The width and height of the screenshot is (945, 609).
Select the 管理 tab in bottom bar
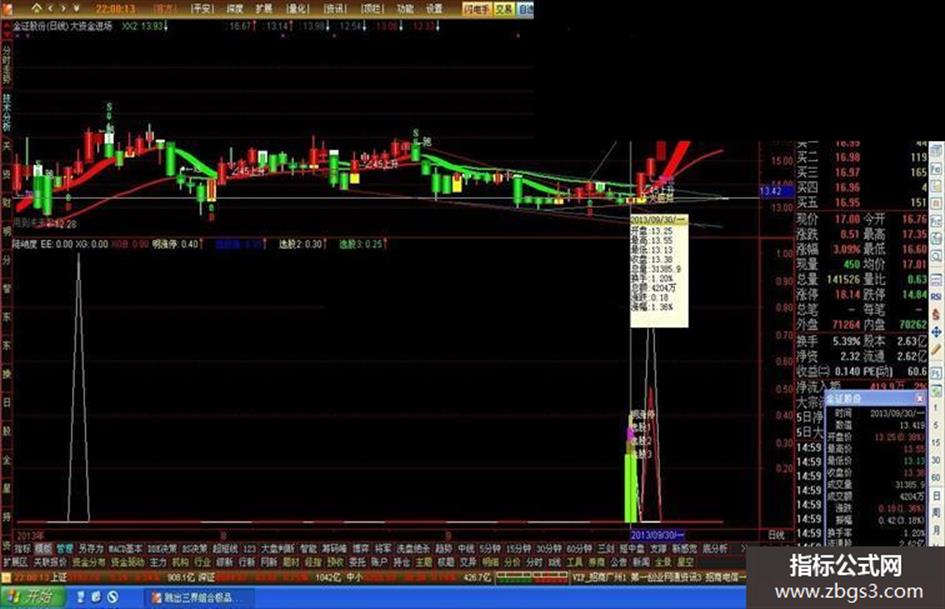pos(64,549)
